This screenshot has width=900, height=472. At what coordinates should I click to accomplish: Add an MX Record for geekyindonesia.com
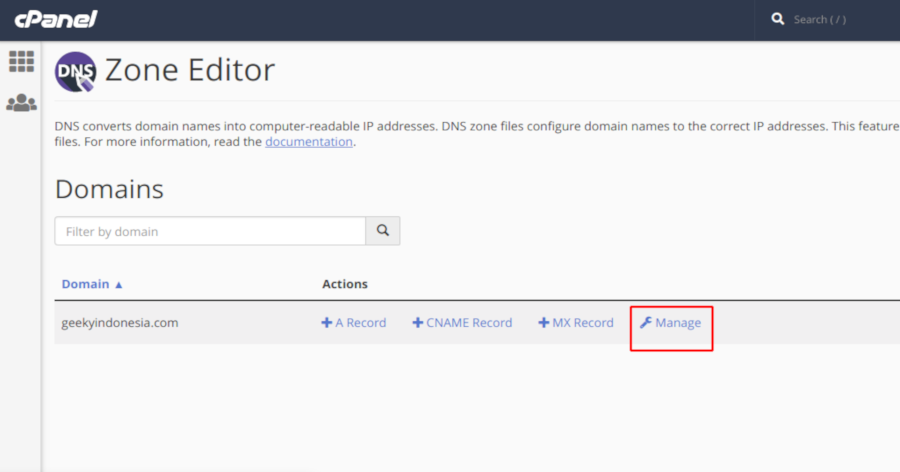pyautogui.click(x=576, y=323)
